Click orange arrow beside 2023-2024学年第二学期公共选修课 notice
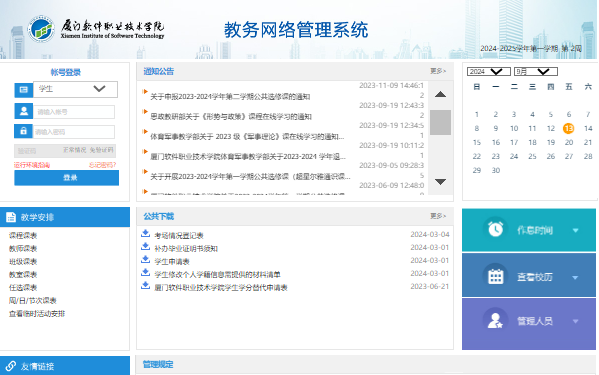The width and height of the screenshot is (599, 375). (145, 92)
